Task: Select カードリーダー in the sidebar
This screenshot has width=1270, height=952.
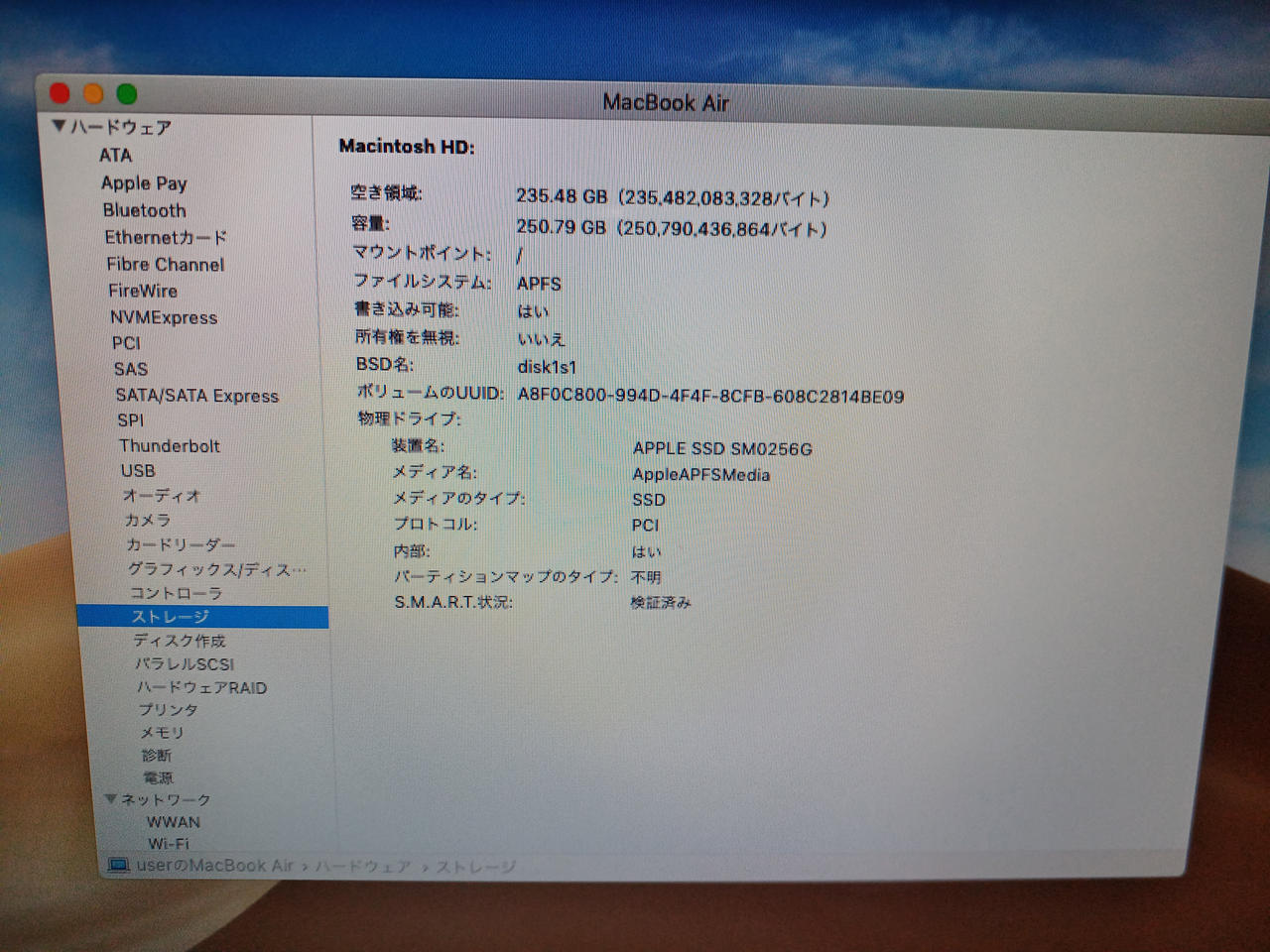Action: tap(181, 544)
